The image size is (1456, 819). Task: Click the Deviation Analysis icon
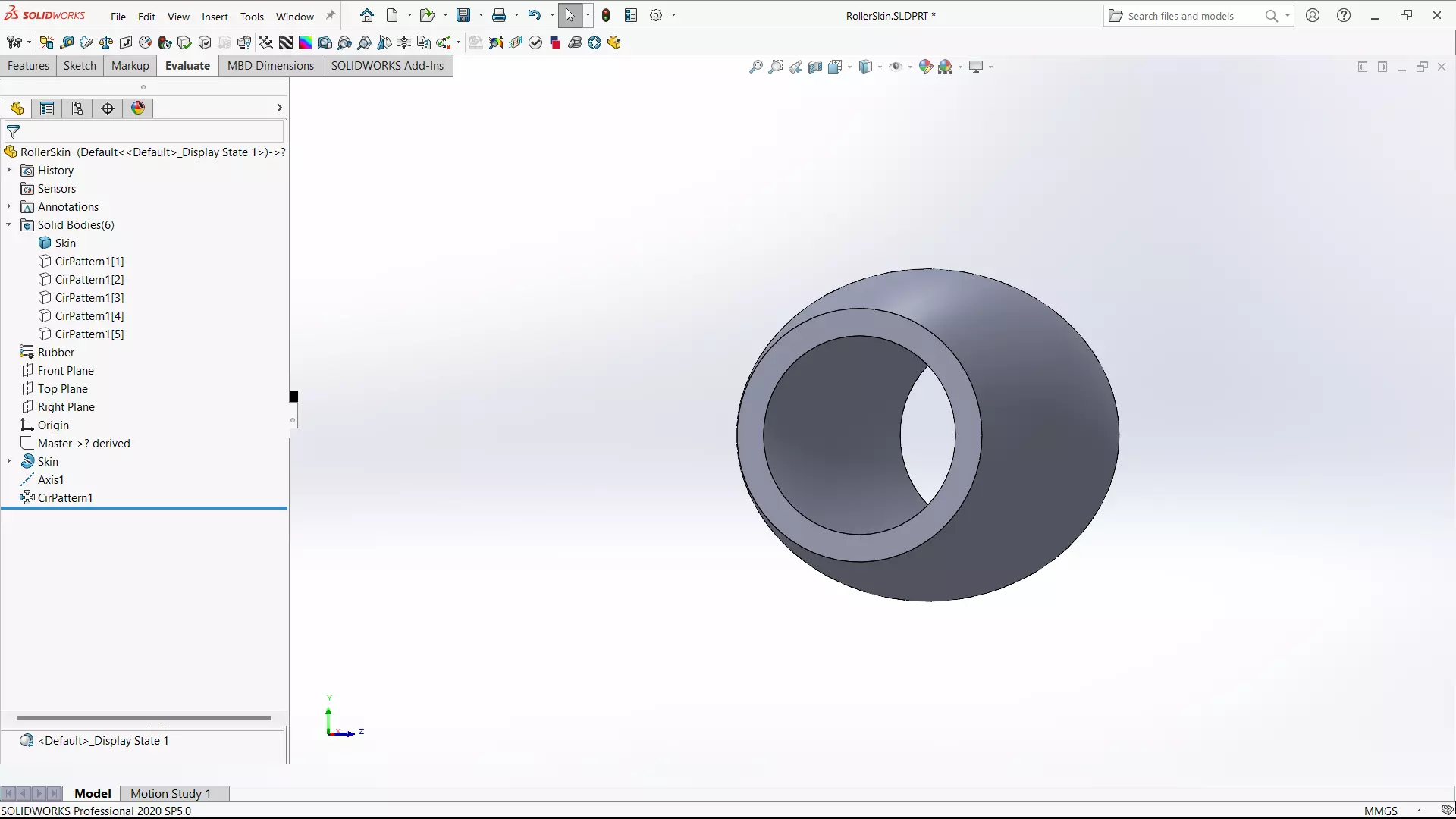point(266,42)
